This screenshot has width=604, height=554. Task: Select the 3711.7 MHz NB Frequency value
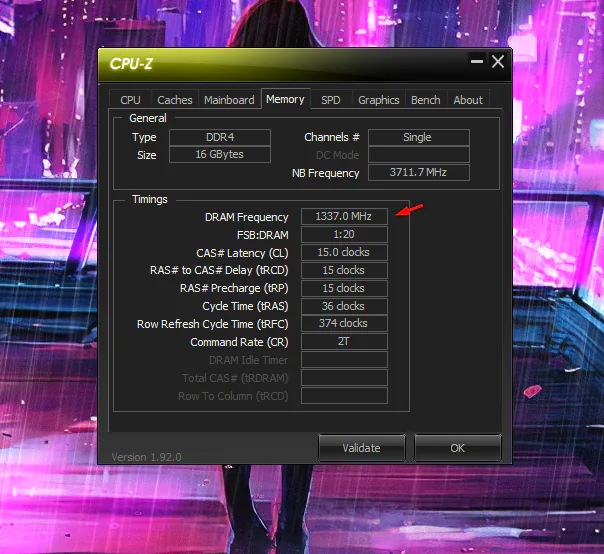(x=419, y=172)
